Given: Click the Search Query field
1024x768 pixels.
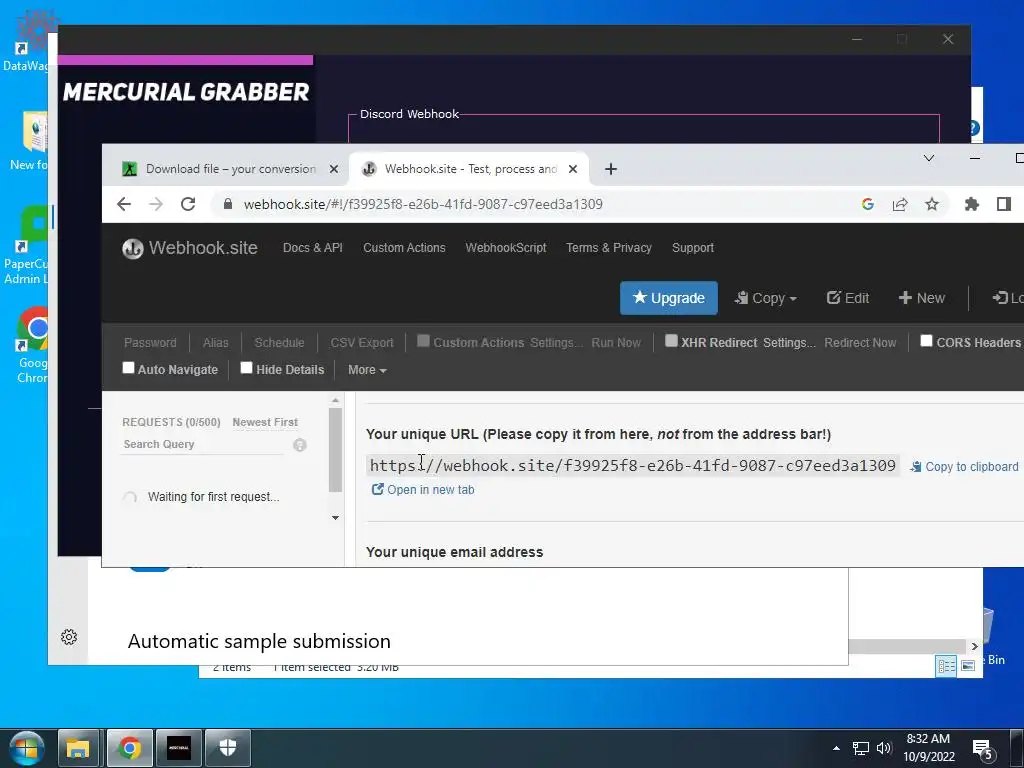Looking at the screenshot, I should [204, 445].
